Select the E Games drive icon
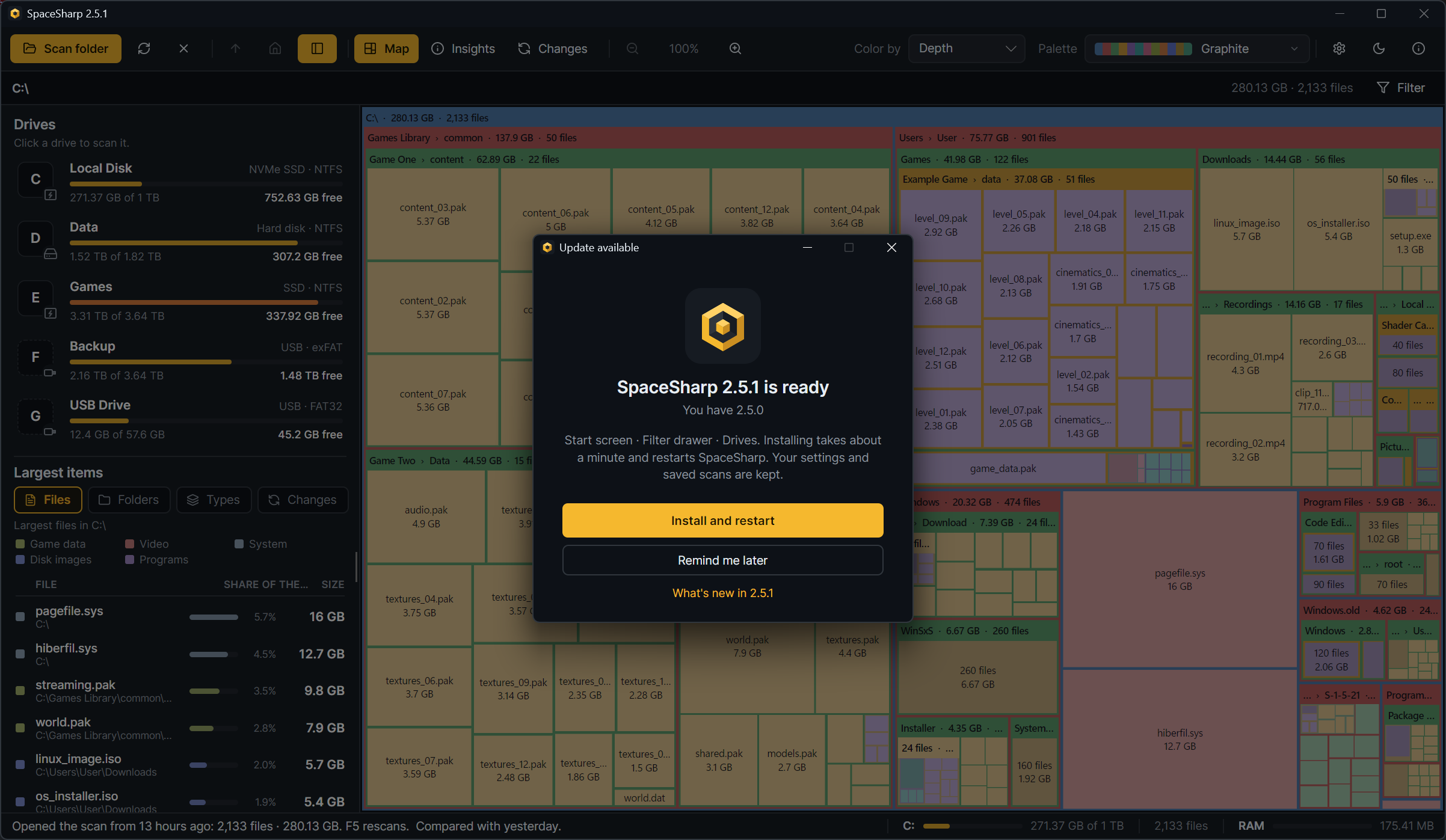Viewport: 1446px width, 840px height. (35, 298)
